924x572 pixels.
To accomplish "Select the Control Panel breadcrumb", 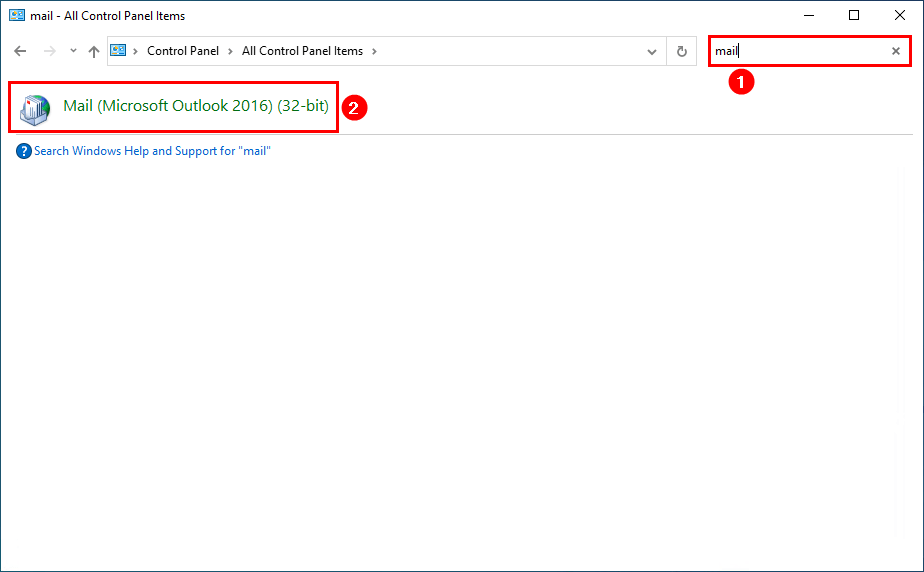I will [183, 51].
